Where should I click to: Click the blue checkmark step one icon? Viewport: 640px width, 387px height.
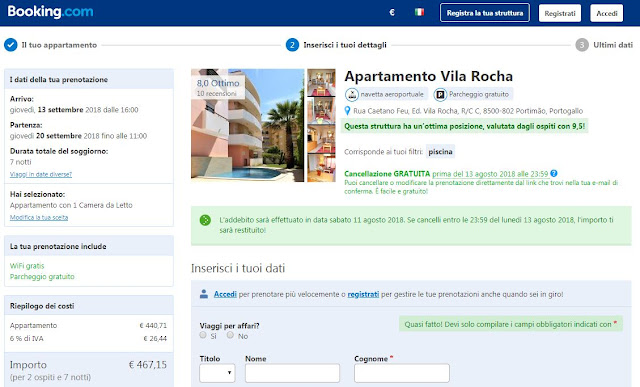coord(11,45)
